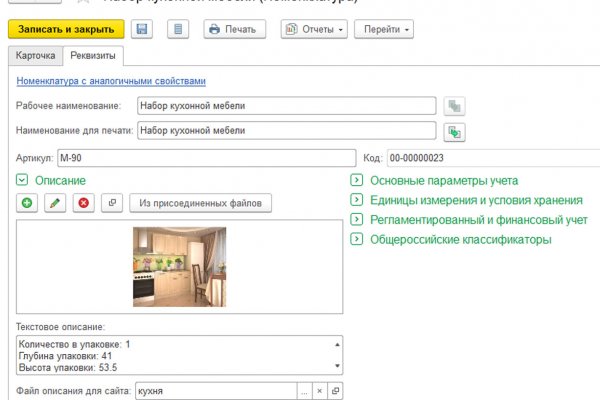
Task: Click the pencil edit image icon
Action: 55,203
